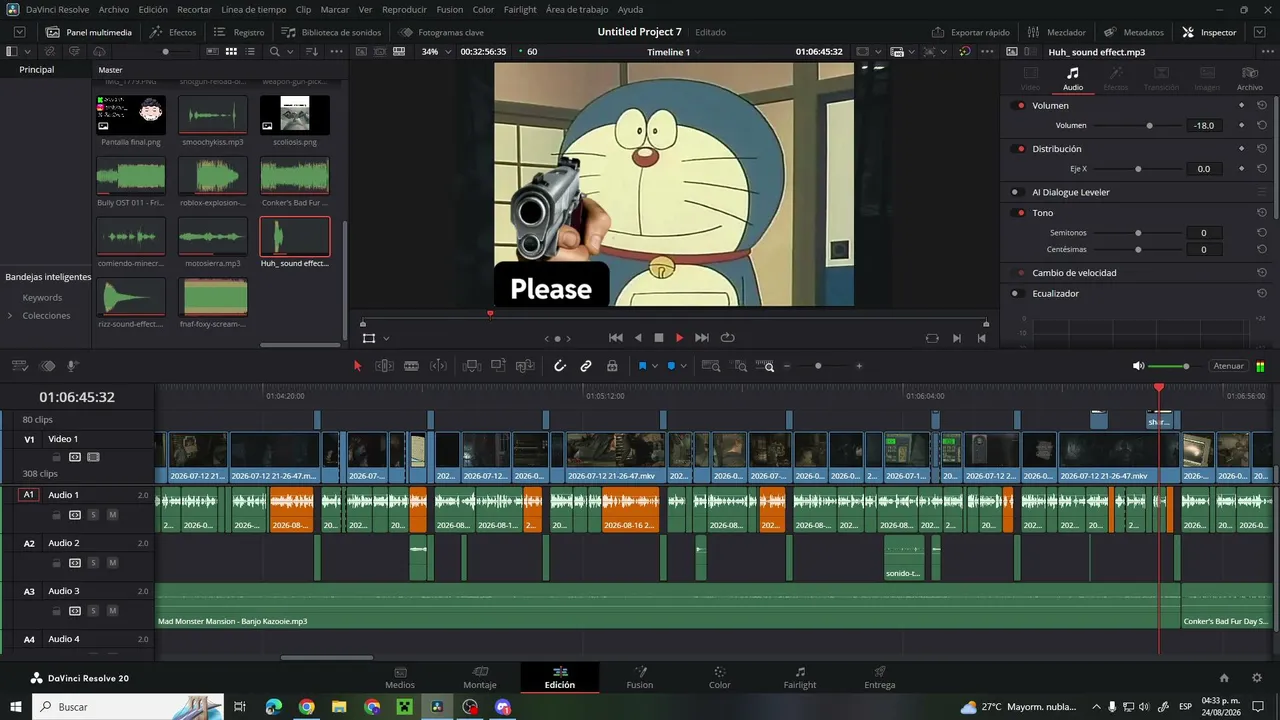The image size is (1280, 720).
Task: Switch to the Fairlight page tab
Action: [800, 677]
